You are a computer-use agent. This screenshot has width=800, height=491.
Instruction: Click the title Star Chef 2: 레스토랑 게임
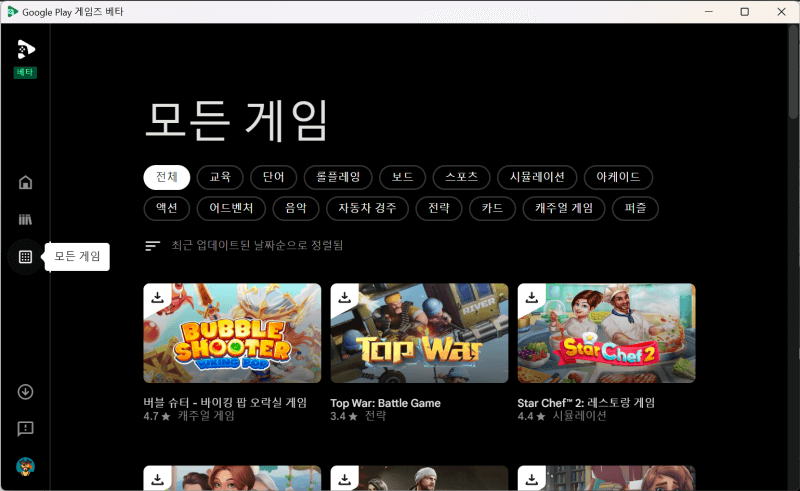pos(586,403)
